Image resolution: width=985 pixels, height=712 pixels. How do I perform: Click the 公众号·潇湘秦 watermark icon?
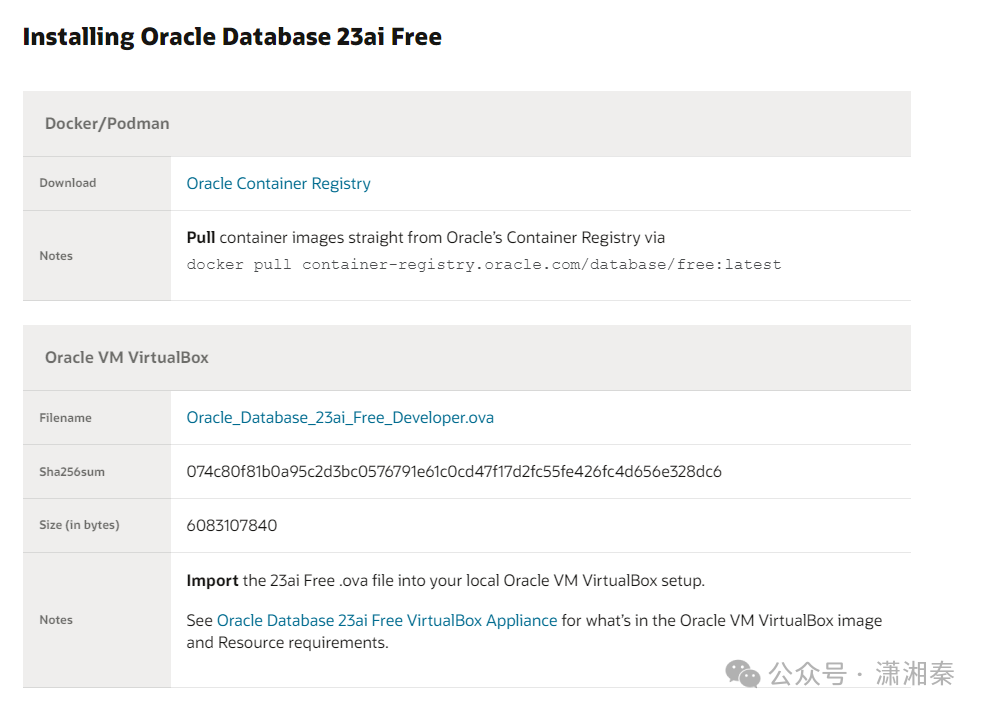tap(741, 675)
